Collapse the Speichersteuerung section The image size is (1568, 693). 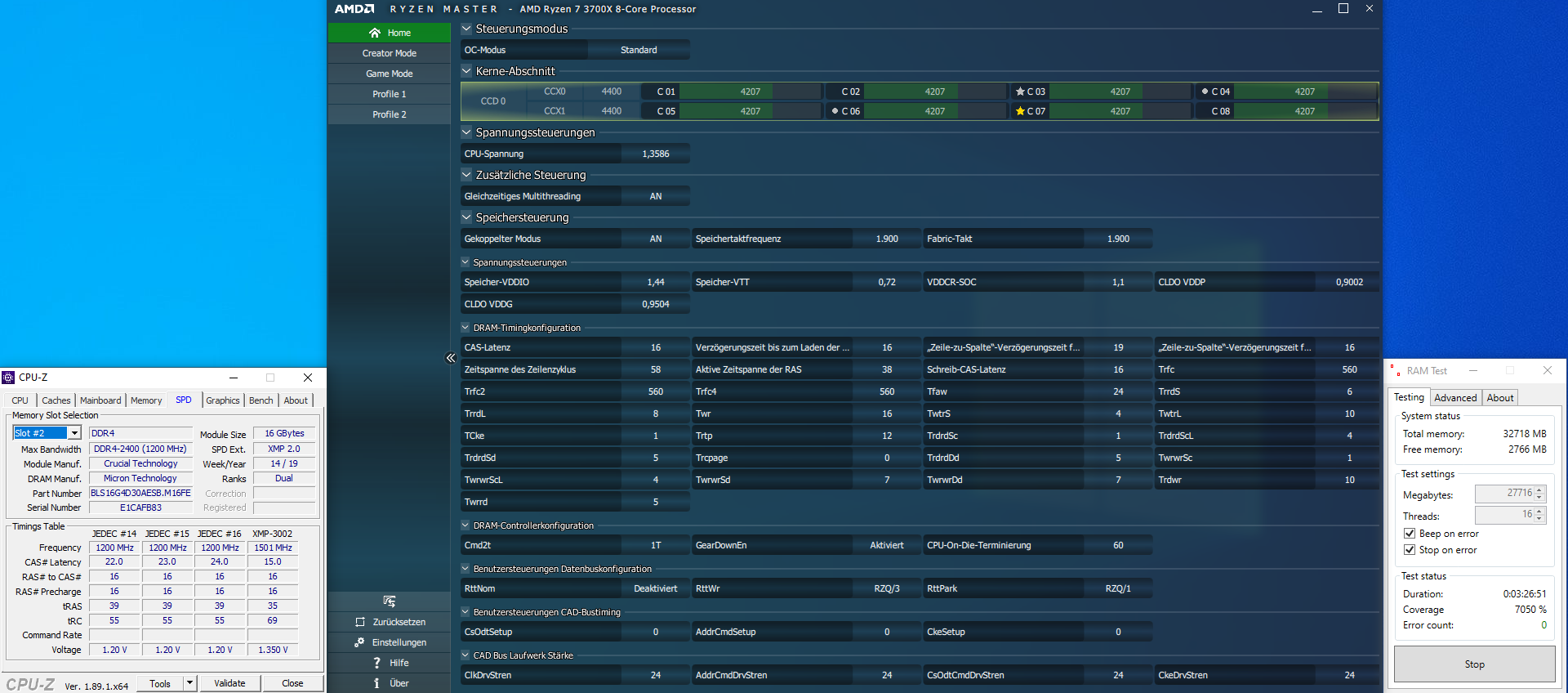(x=466, y=217)
